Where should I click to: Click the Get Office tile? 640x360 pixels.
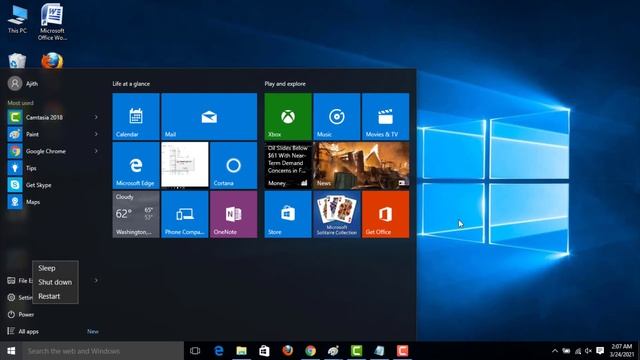click(x=385, y=214)
